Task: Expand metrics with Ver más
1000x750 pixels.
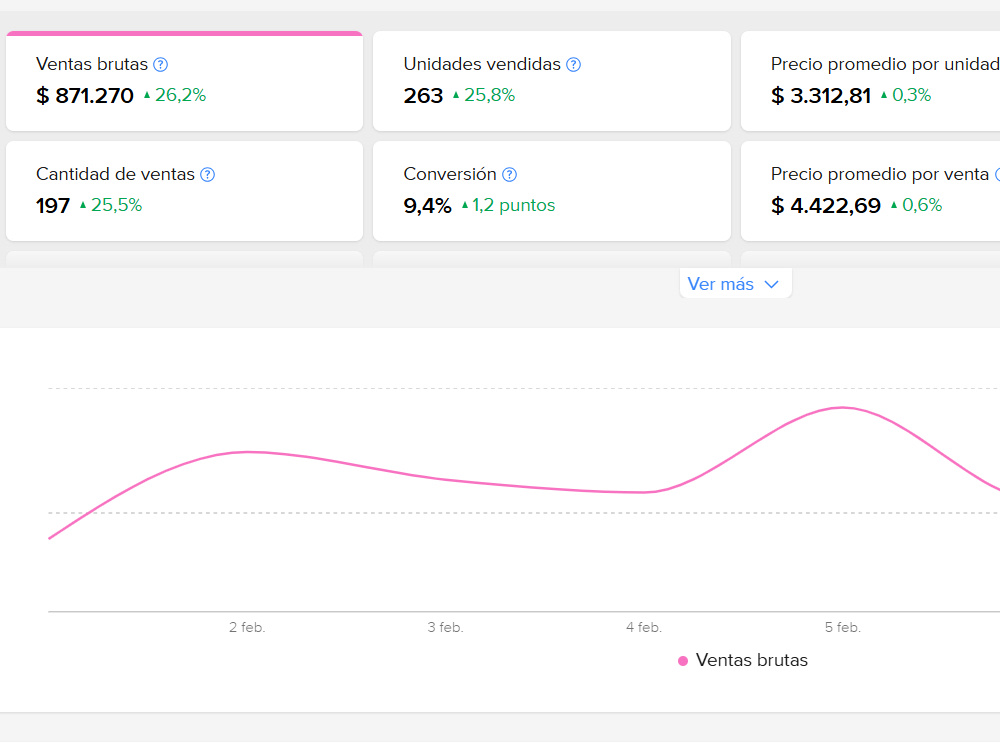Action: tap(735, 283)
